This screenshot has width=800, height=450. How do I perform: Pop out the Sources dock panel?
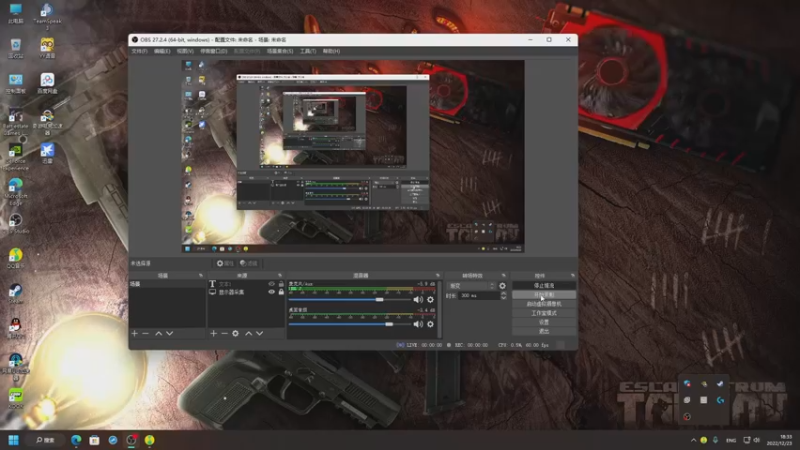point(280,276)
